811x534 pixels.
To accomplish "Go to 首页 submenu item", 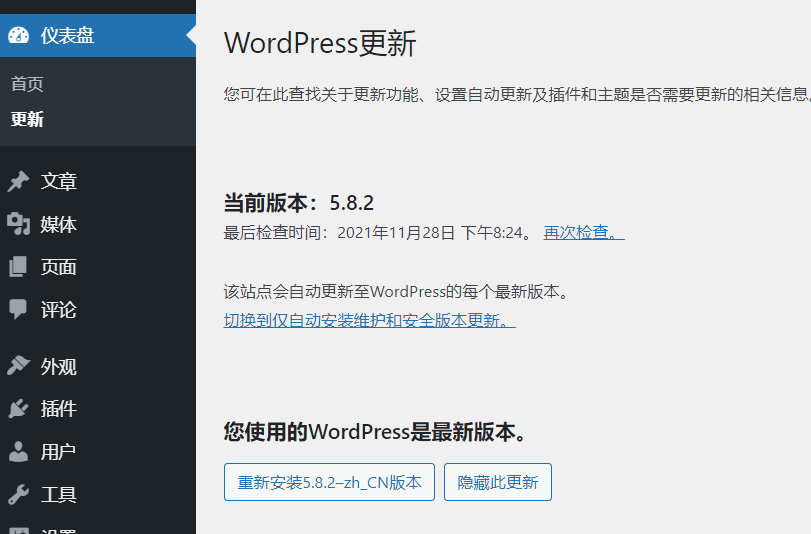I will [27, 84].
